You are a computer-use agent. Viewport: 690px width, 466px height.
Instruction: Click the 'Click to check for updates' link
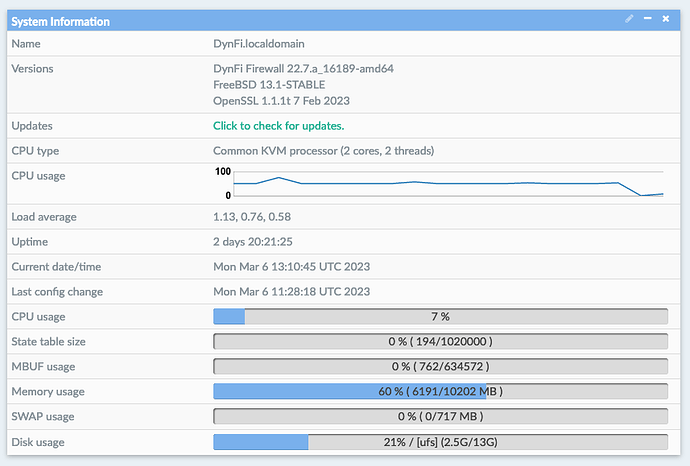[x=278, y=126]
